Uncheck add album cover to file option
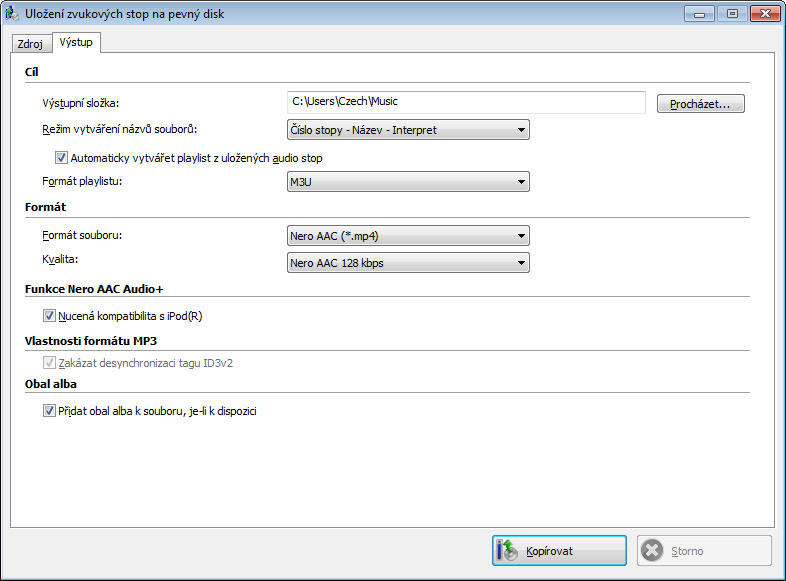Screen dimensions: 786x581 [x=49, y=411]
